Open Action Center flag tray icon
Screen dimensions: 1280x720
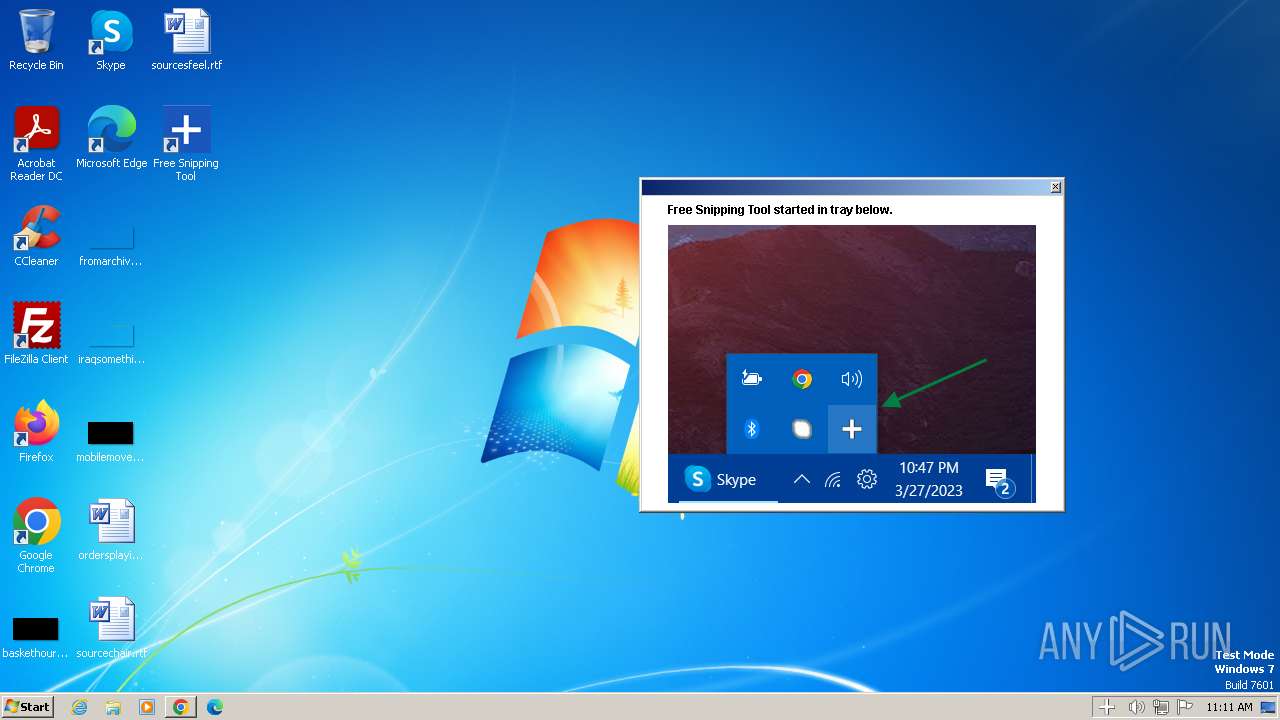click(1185, 707)
